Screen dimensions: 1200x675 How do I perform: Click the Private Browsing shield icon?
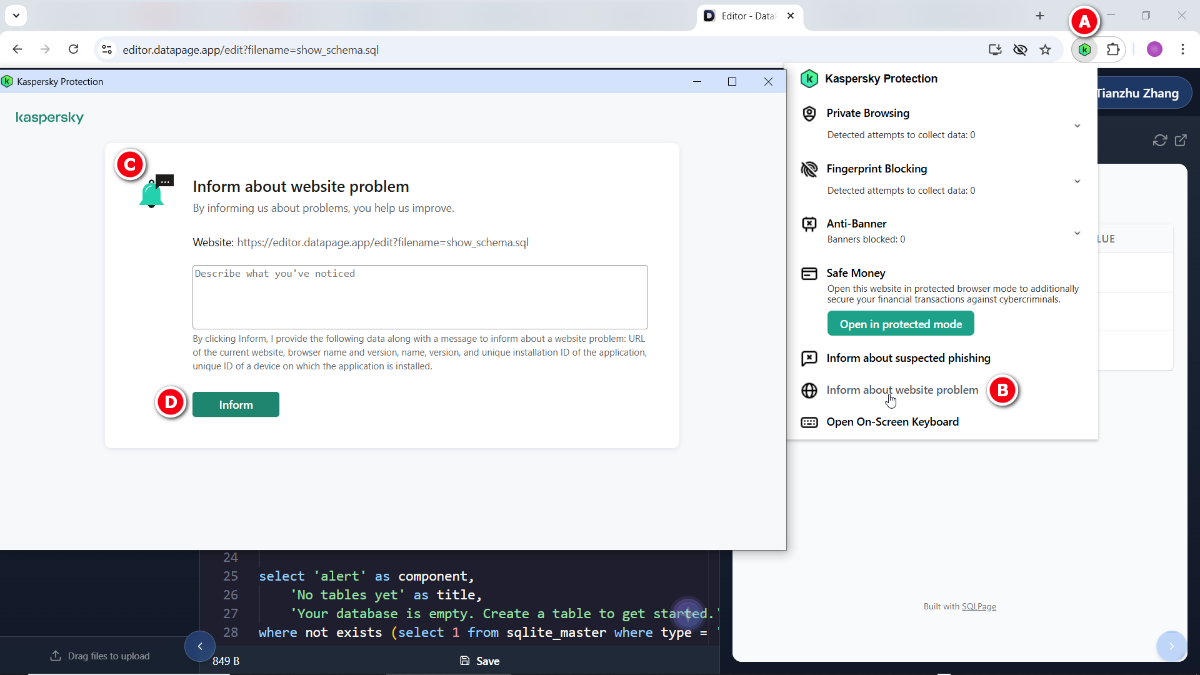(809, 114)
